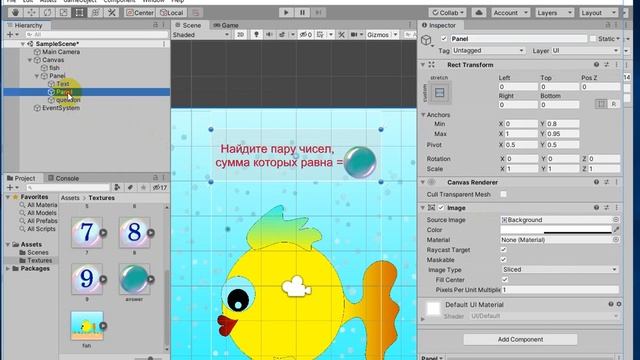The width and height of the screenshot is (640, 360).
Task: Select the Text object in Hierarchy
Action: pos(63,84)
